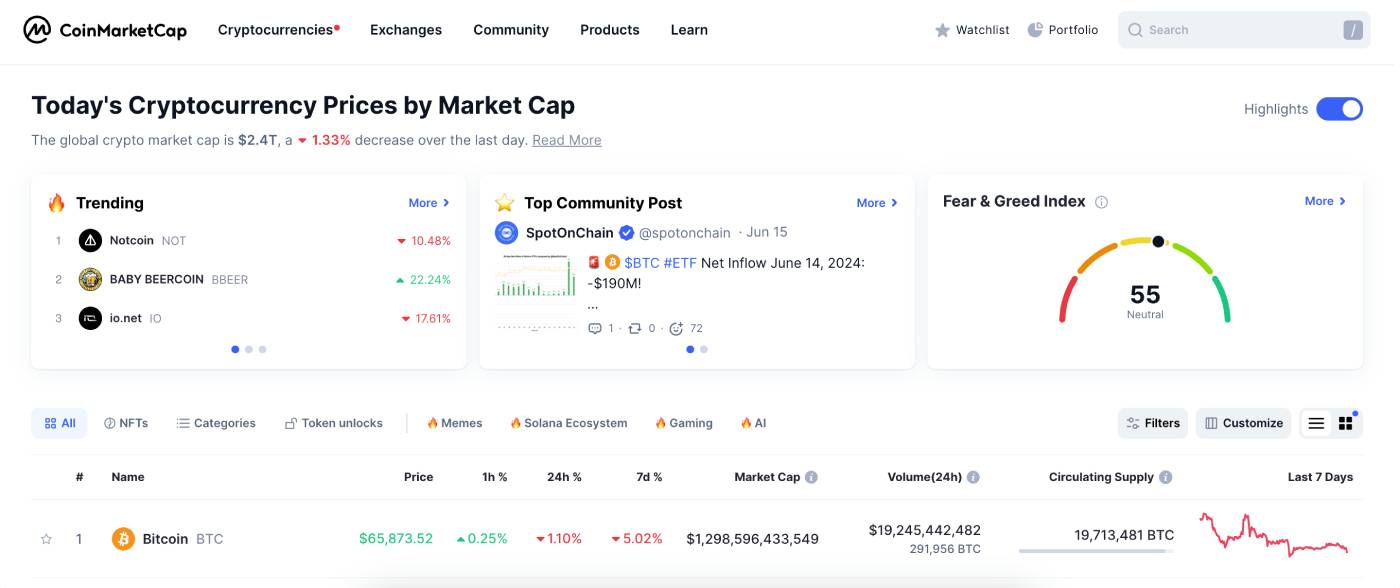Image resolution: width=1400 pixels, height=588 pixels.
Task: Click the search magnifier icon
Action: pyautogui.click(x=1135, y=30)
